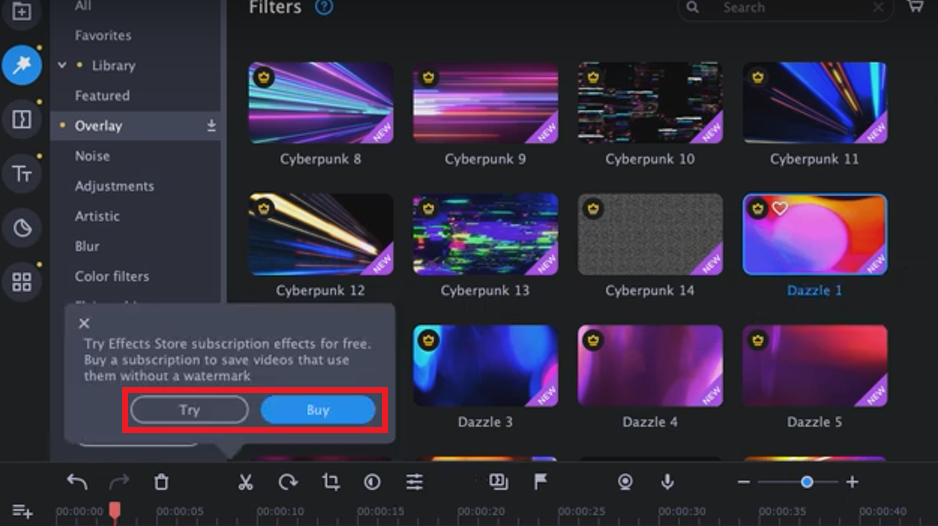This screenshot has height=526, width=938.
Task: Select the Cyberpunk 9 filter thumbnail
Action: 485,103
